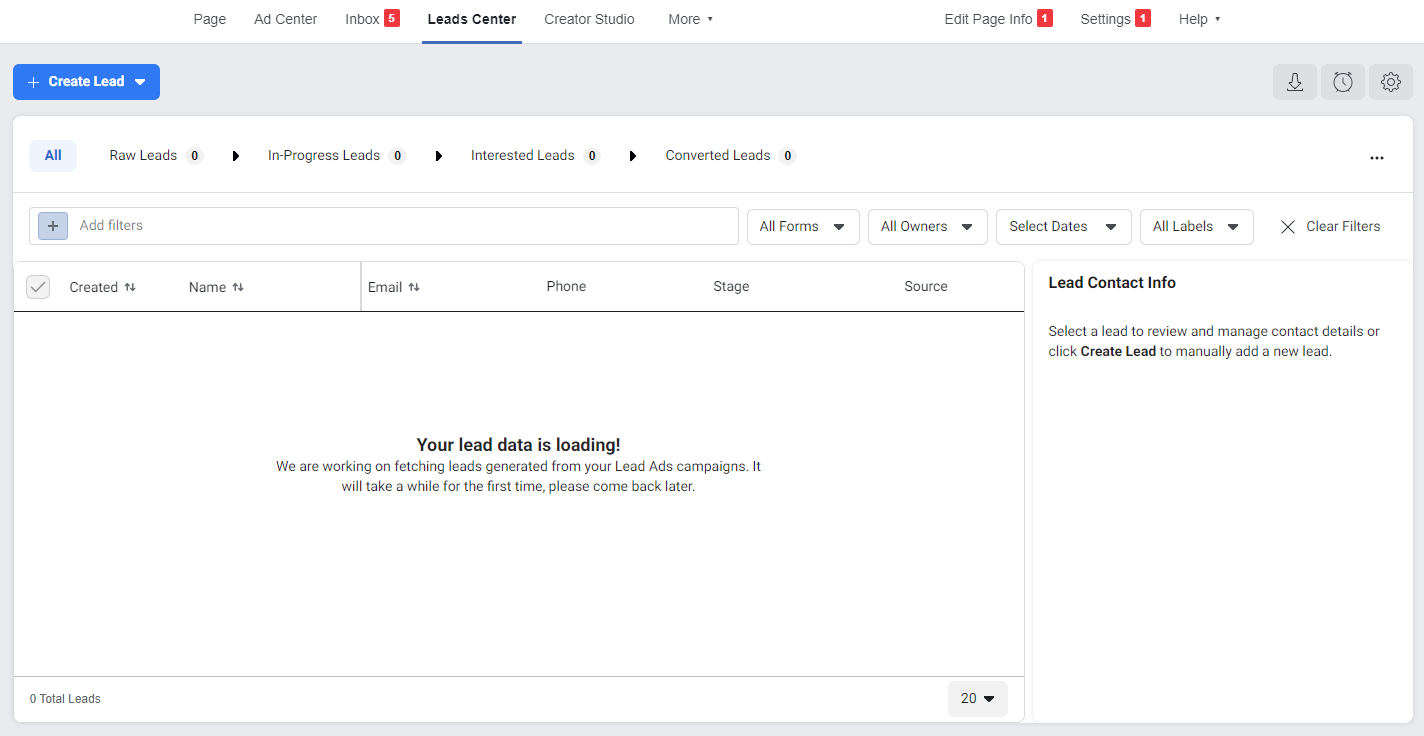The image size is (1424, 736).
Task: Open the All Owners dropdown
Action: (927, 227)
